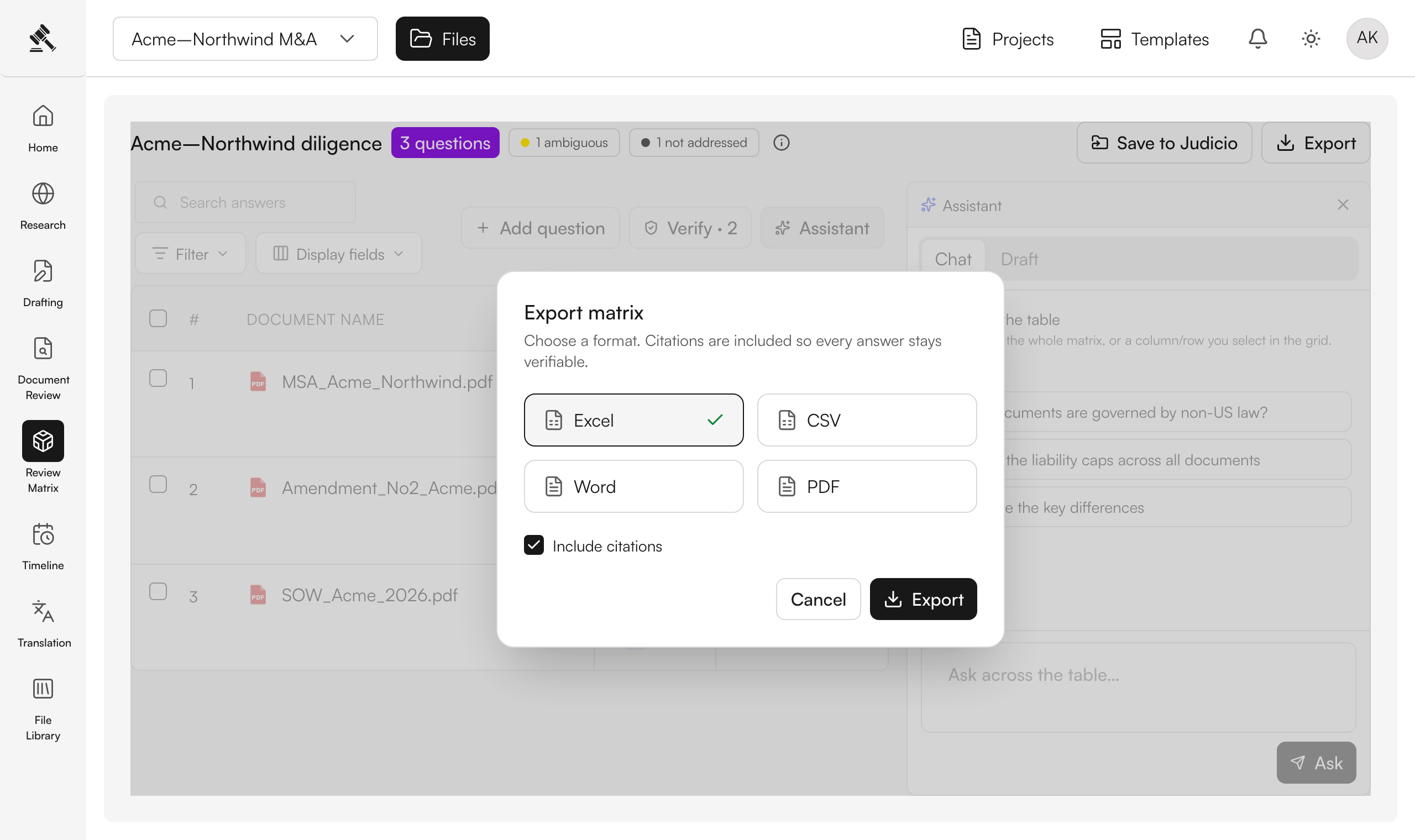
Task: Expand the Filter dropdown
Action: (190, 254)
